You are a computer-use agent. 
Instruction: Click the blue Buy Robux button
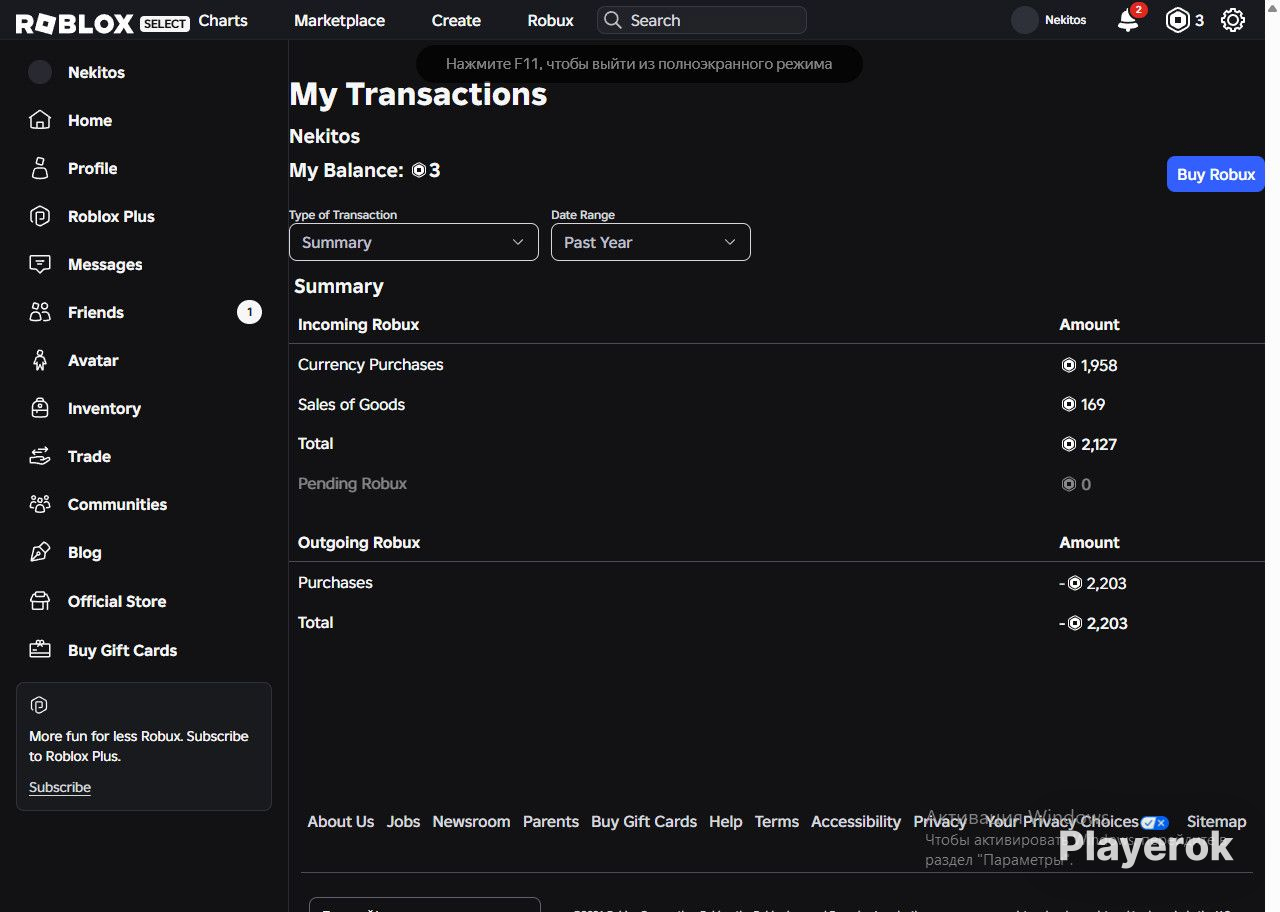click(1216, 174)
